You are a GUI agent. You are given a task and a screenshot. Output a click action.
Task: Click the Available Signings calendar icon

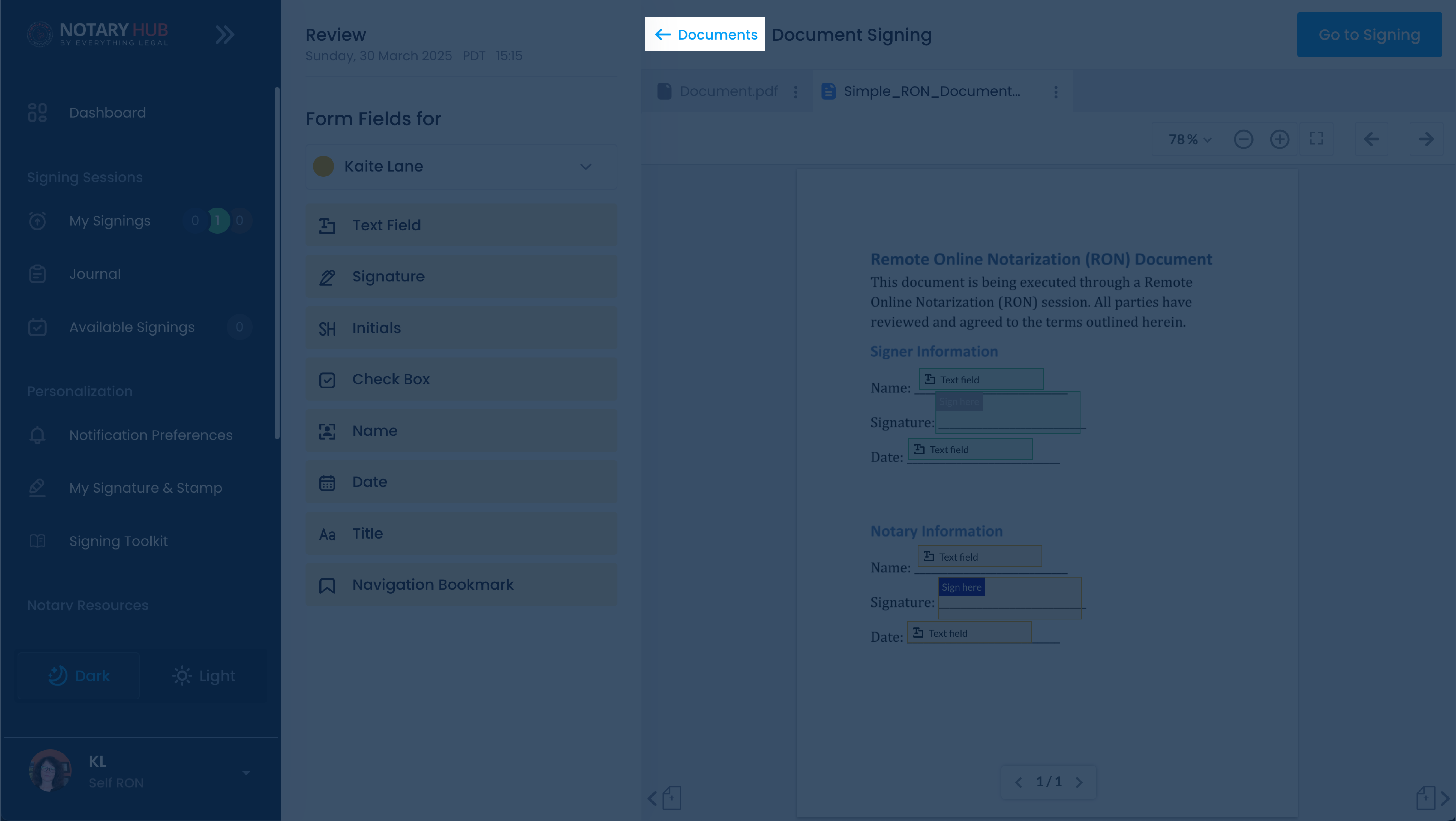[37, 327]
